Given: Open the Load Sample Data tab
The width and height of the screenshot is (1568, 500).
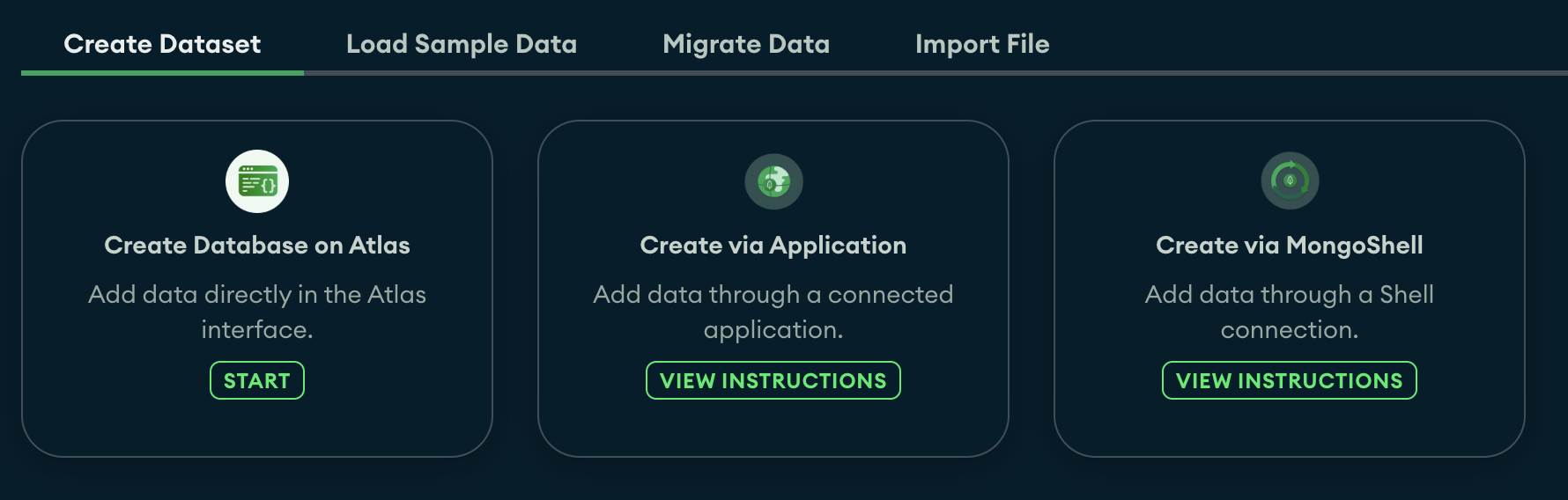Looking at the screenshot, I should [x=462, y=44].
